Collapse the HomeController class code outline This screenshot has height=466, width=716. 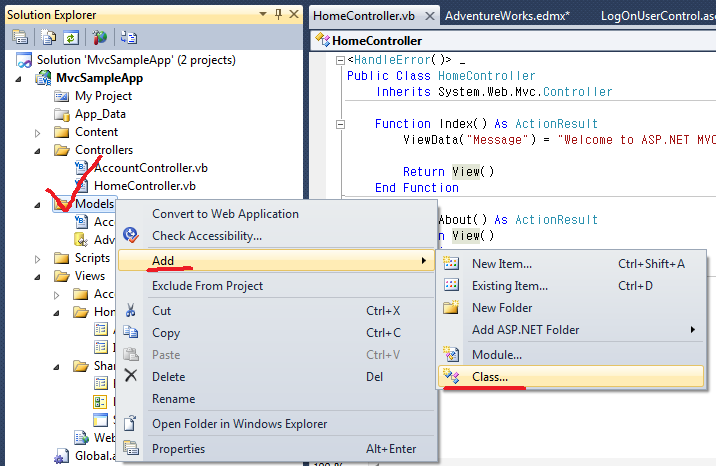(x=340, y=60)
